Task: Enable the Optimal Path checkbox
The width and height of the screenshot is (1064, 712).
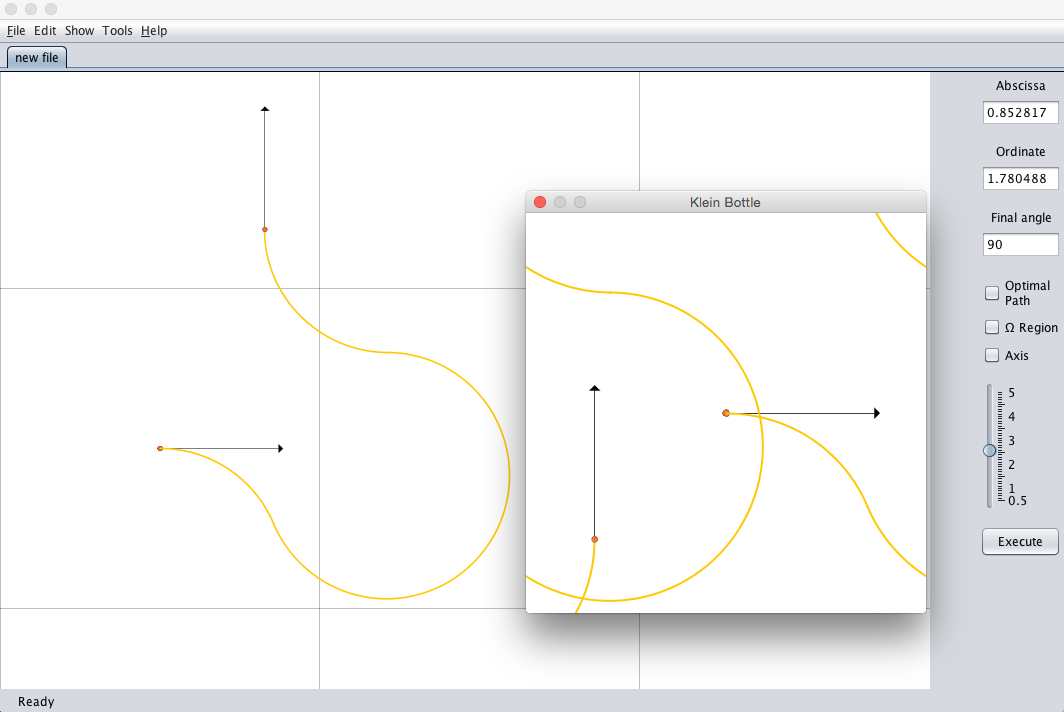Action: [x=992, y=293]
